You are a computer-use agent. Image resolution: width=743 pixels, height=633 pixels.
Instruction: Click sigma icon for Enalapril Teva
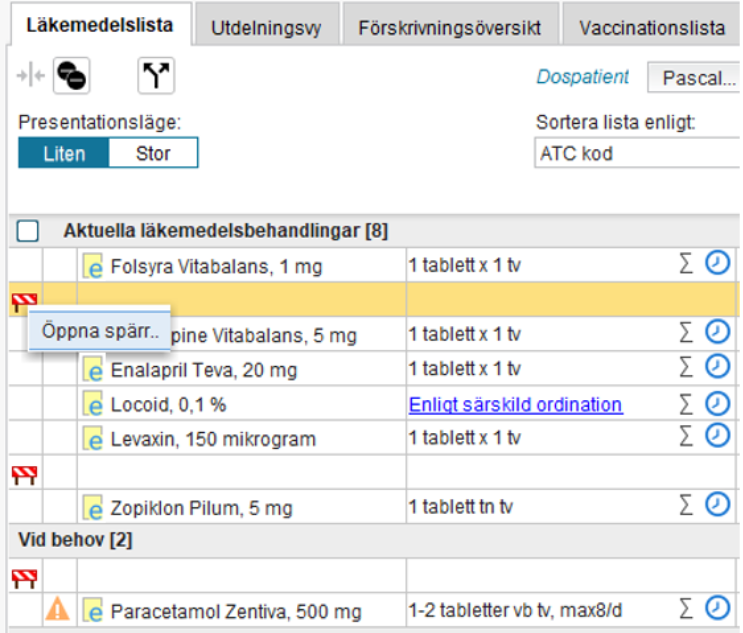686,368
